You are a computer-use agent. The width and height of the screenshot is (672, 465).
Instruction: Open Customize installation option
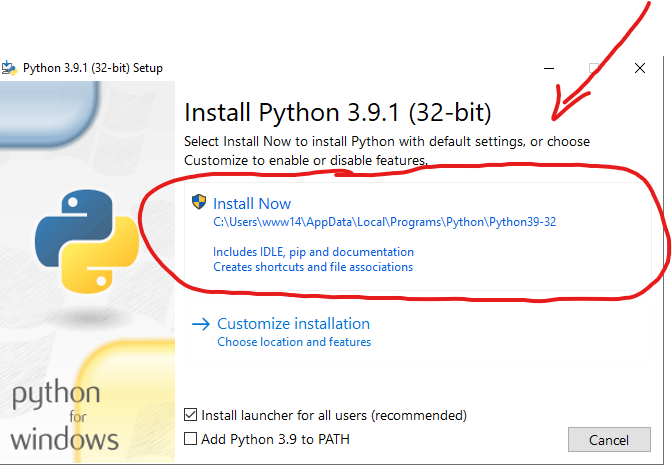click(418, 332)
